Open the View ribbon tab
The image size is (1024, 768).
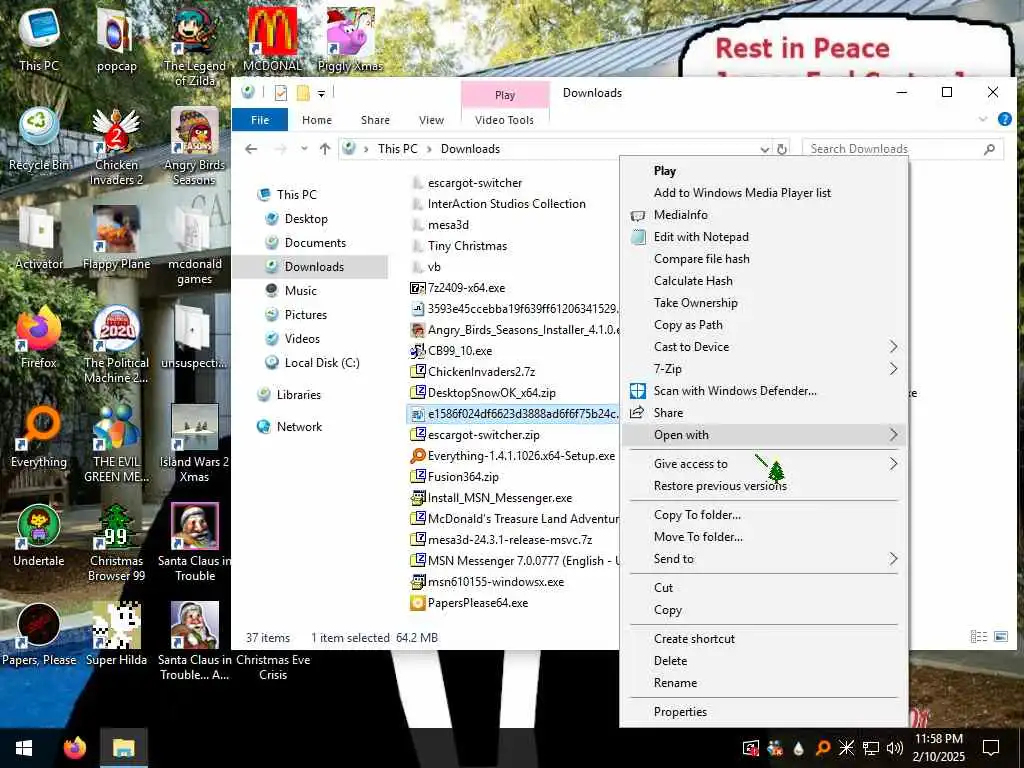[431, 120]
